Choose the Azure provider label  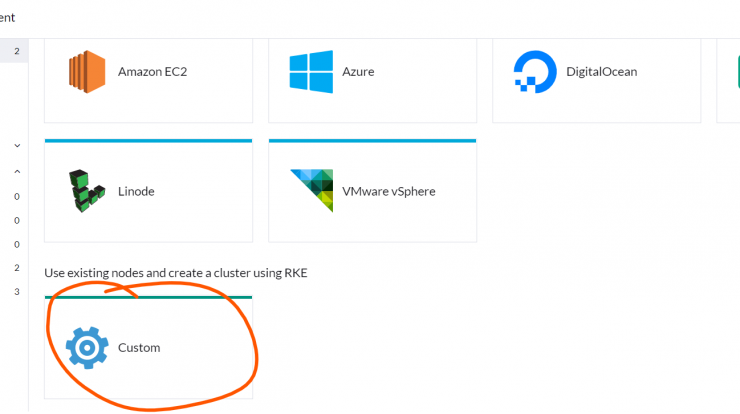(x=358, y=72)
